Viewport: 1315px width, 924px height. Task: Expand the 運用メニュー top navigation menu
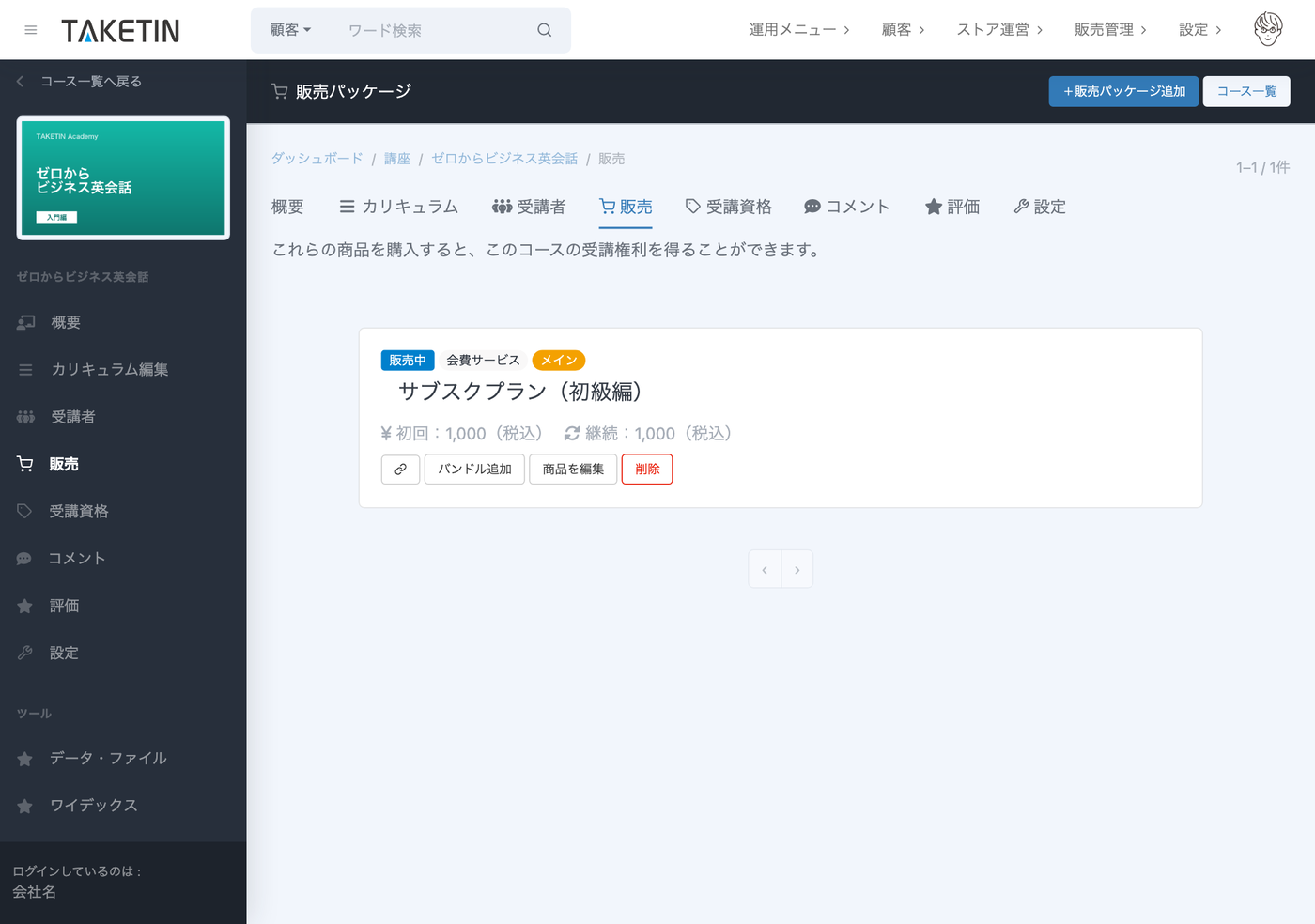coord(799,30)
